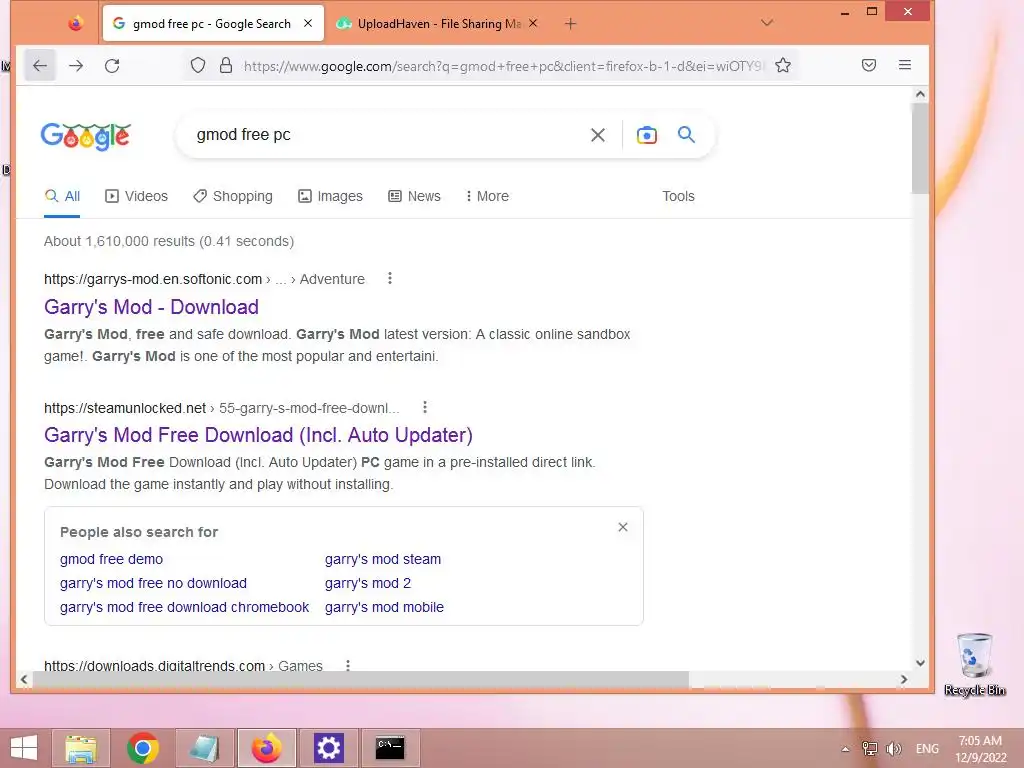Expand the More search filters menu
The image size is (1024, 768).
[x=487, y=196]
